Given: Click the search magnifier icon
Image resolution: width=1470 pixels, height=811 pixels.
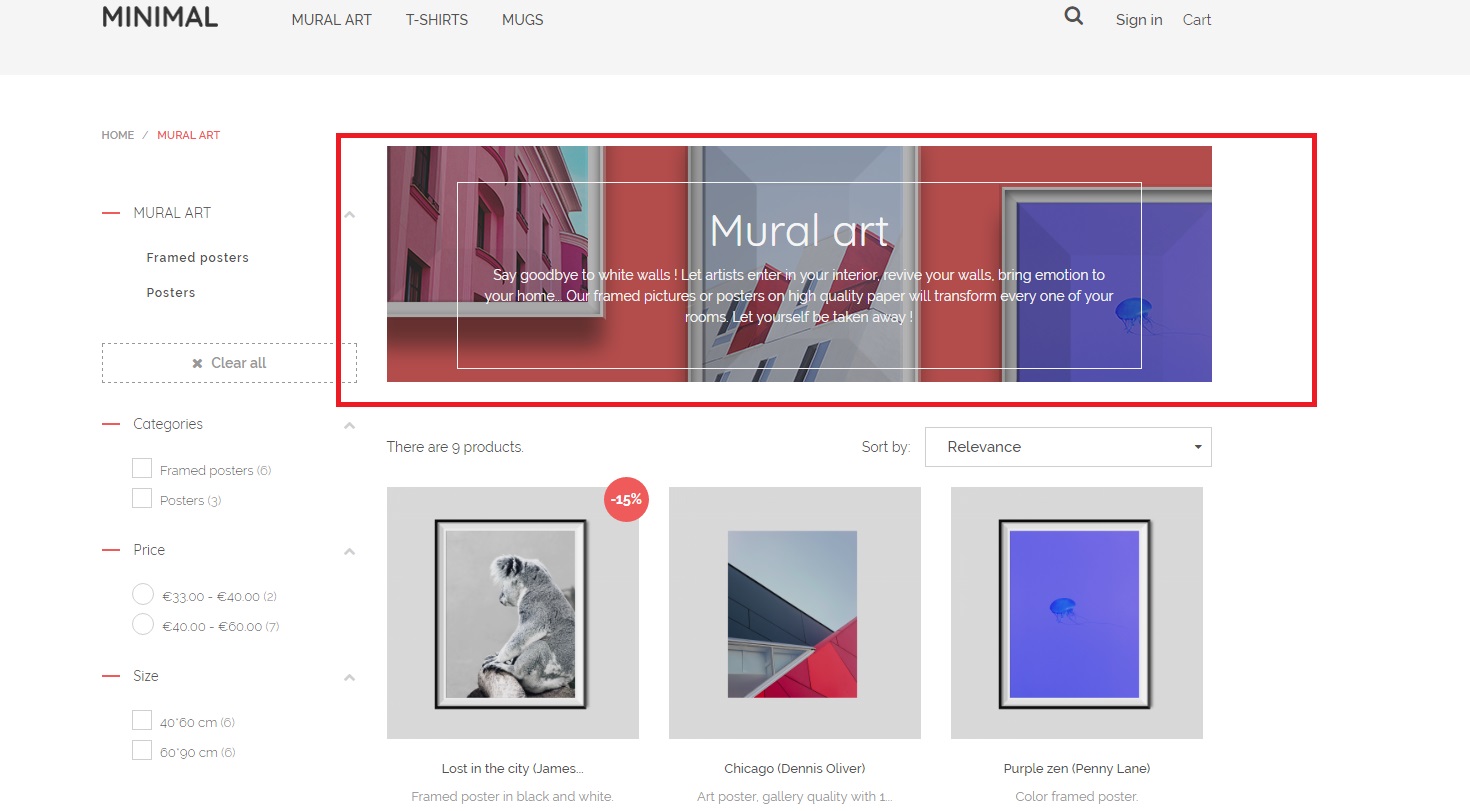Looking at the screenshot, I should [1073, 16].
